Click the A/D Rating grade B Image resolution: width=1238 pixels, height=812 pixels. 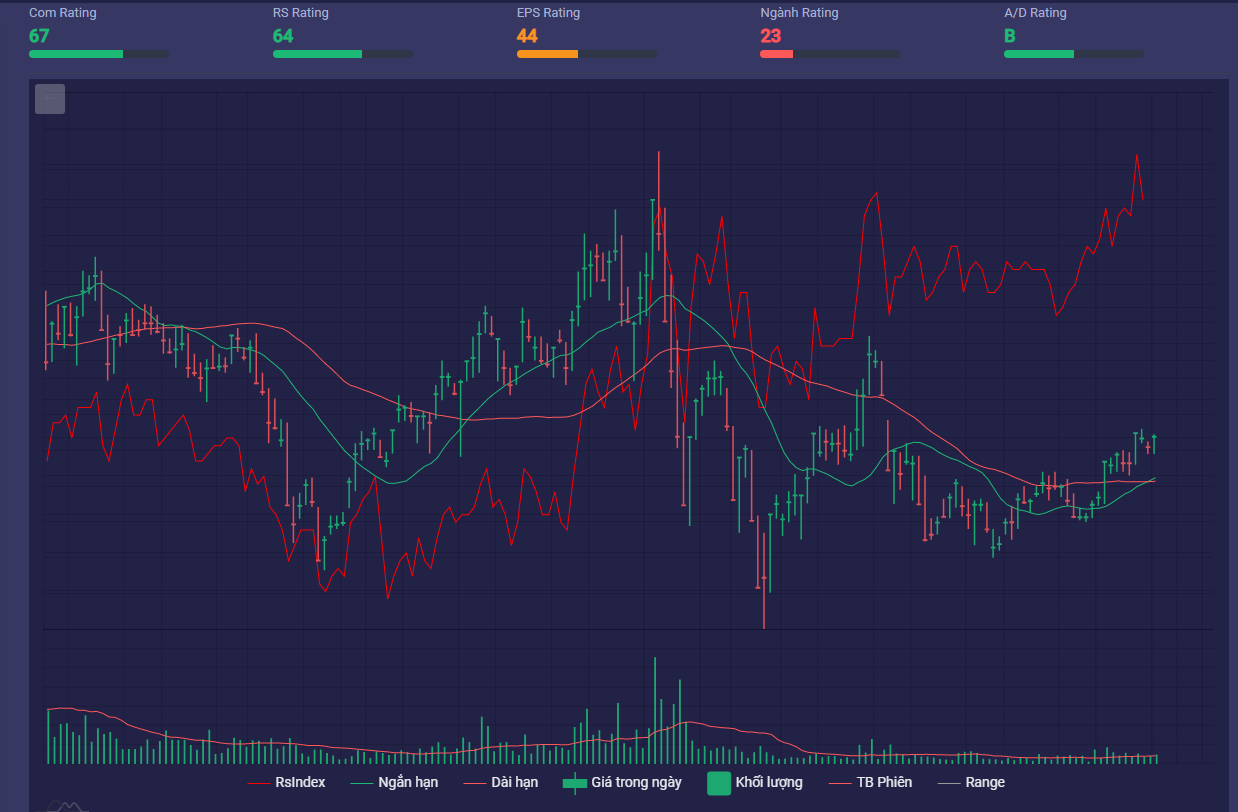pos(1010,36)
